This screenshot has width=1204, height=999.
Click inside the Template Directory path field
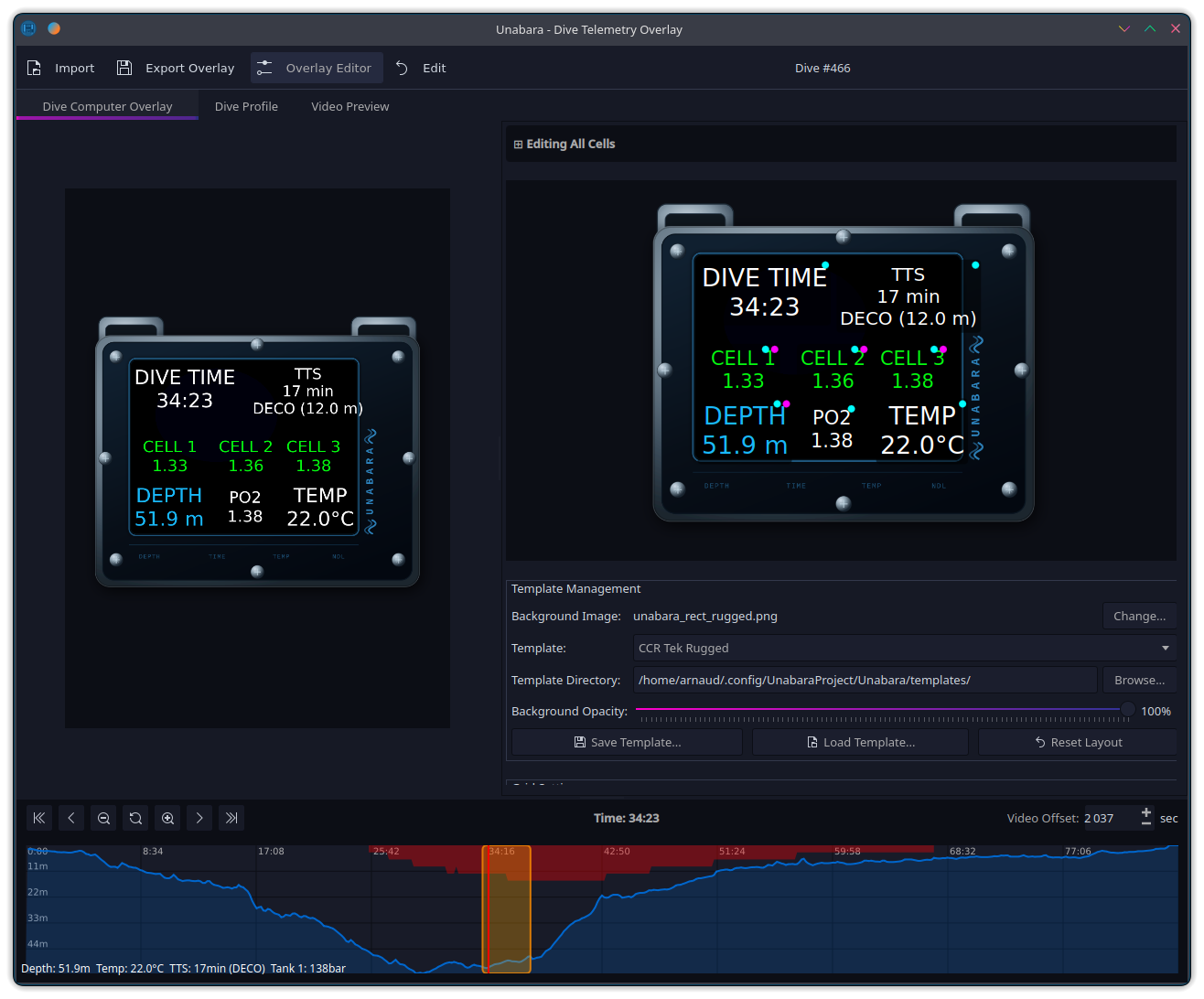point(865,680)
